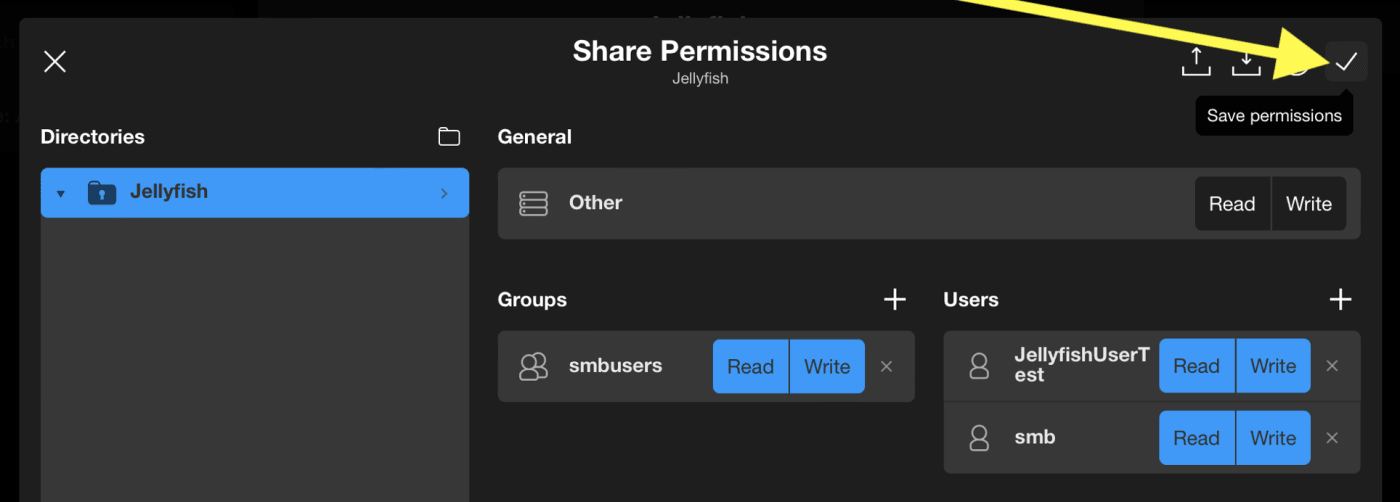Add a new user with plus icon
Image resolution: width=1400 pixels, height=502 pixels.
pos(1340,299)
